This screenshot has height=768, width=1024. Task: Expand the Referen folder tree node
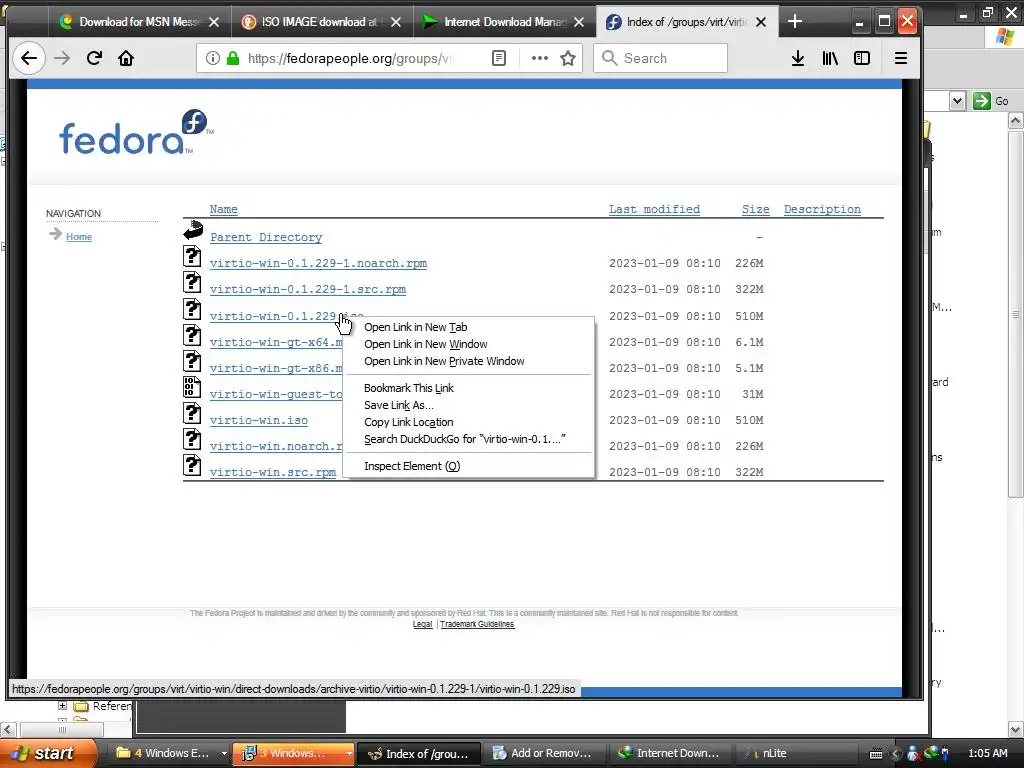click(62, 705)
